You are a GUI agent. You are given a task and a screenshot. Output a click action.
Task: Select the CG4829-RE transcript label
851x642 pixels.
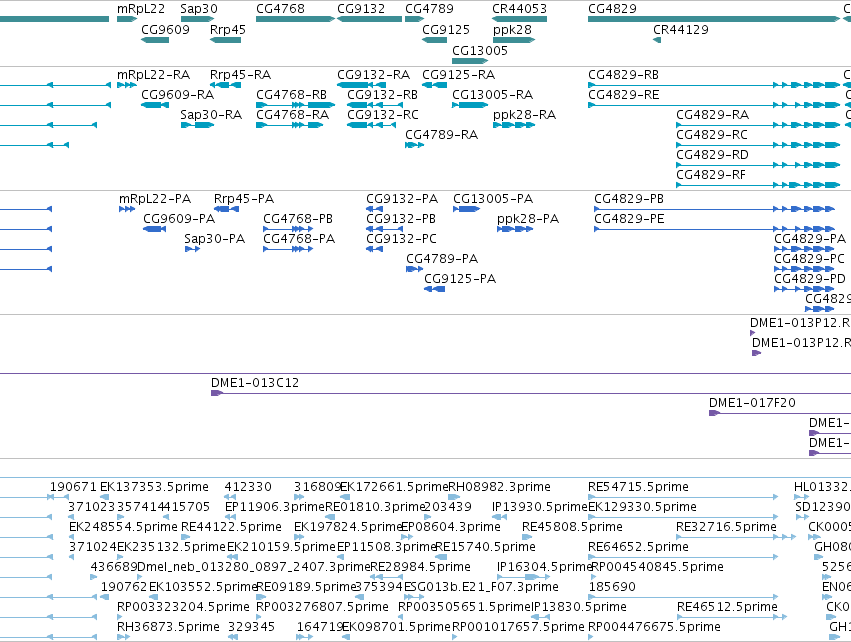click(x=624, y=95)
